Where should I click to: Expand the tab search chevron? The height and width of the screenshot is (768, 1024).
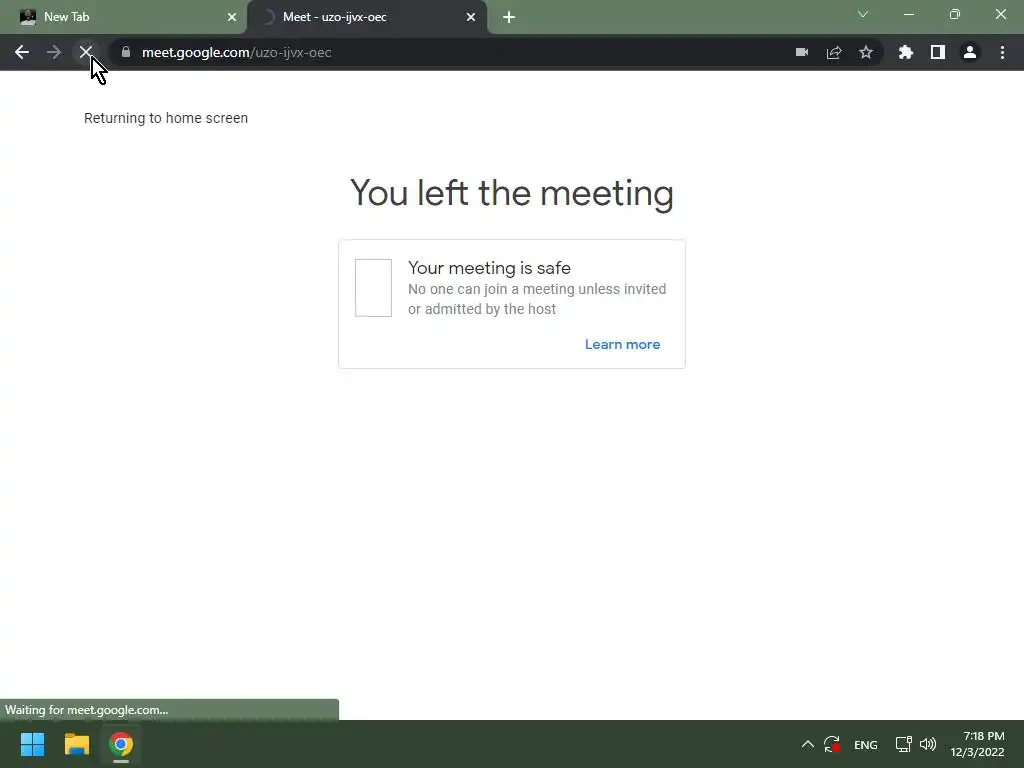(x=863, y=14)
